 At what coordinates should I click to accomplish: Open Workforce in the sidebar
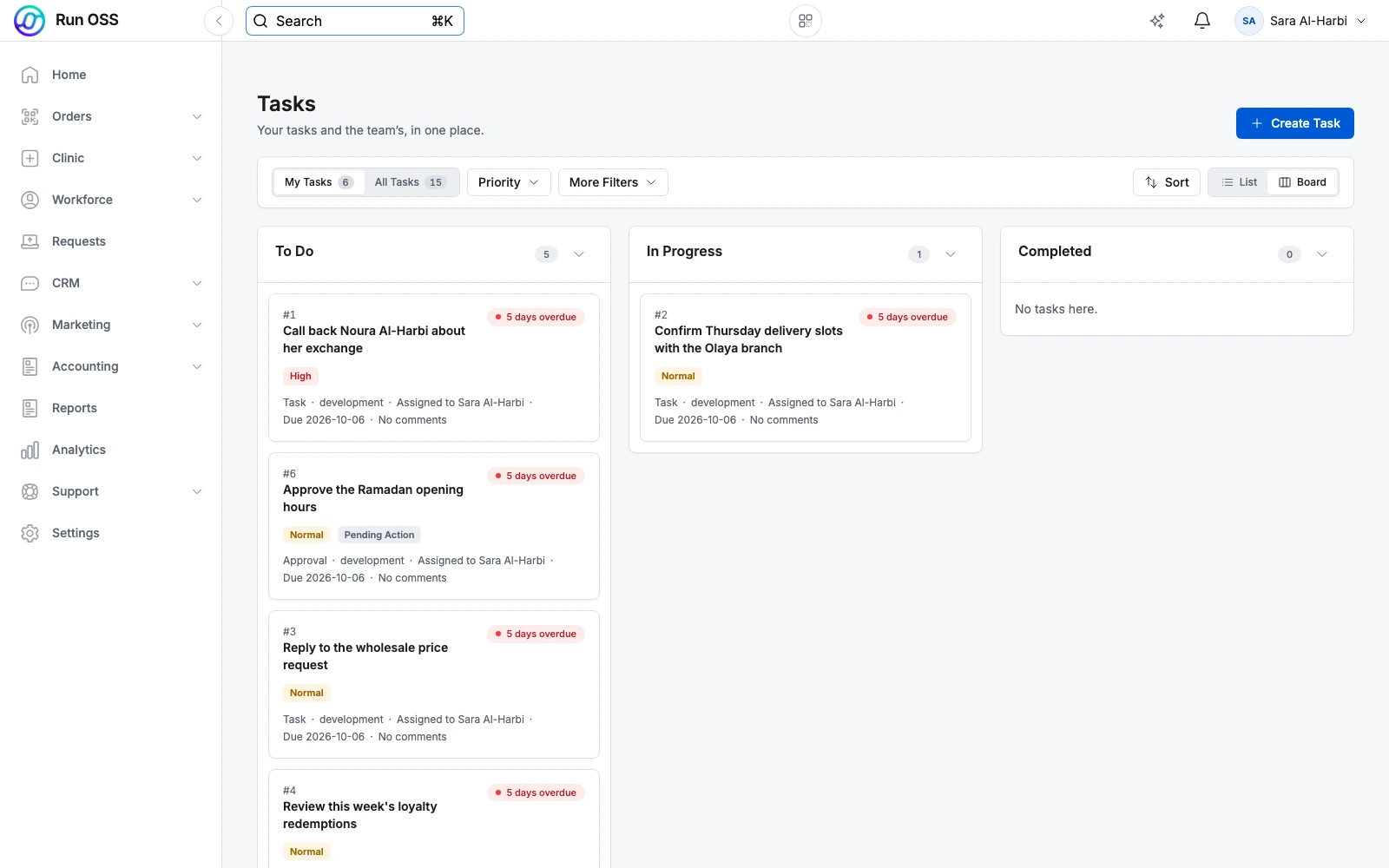pos(111,200)
